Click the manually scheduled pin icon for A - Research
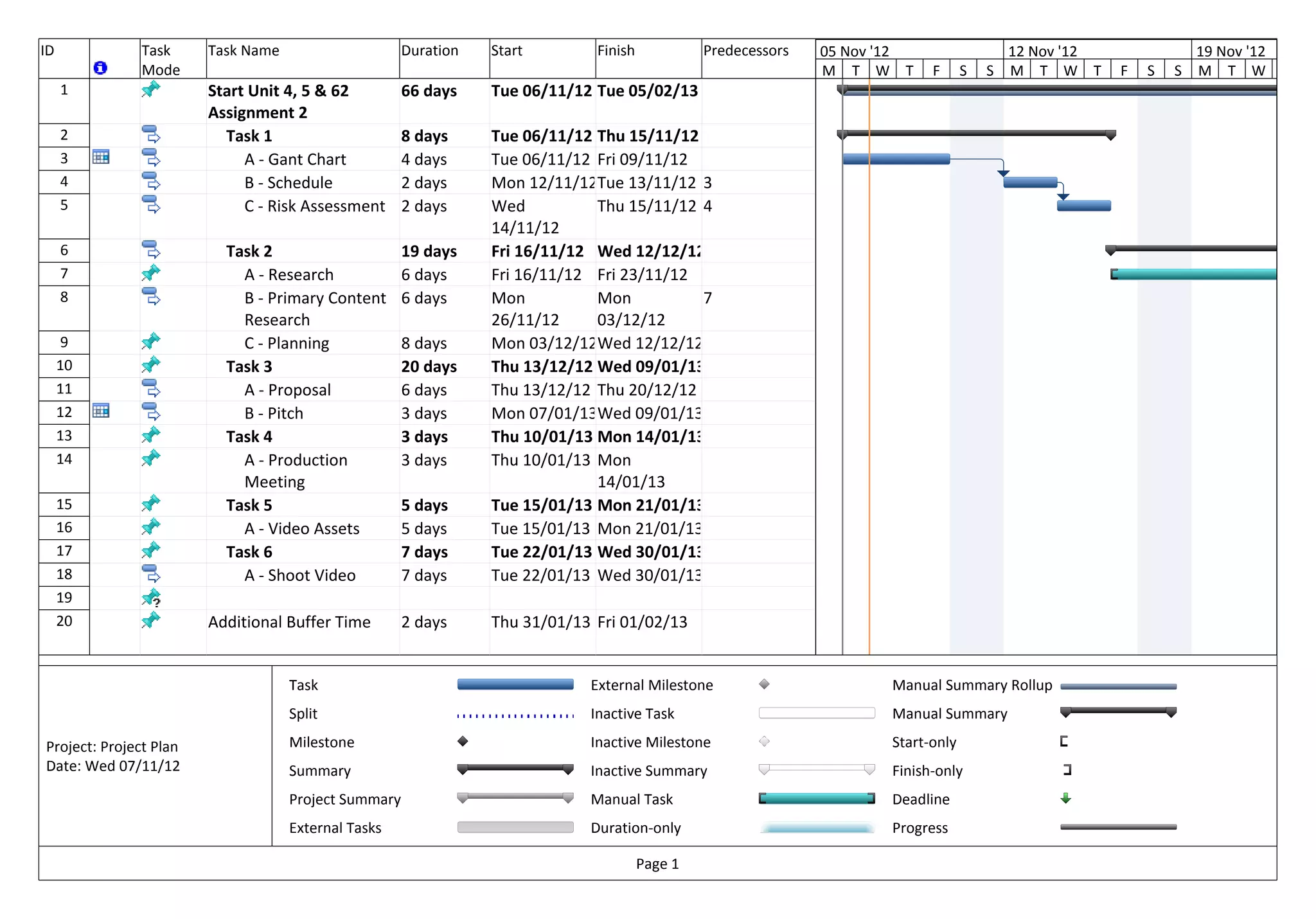The height and width of the screenshot is (919, 1316). (150, 273)
